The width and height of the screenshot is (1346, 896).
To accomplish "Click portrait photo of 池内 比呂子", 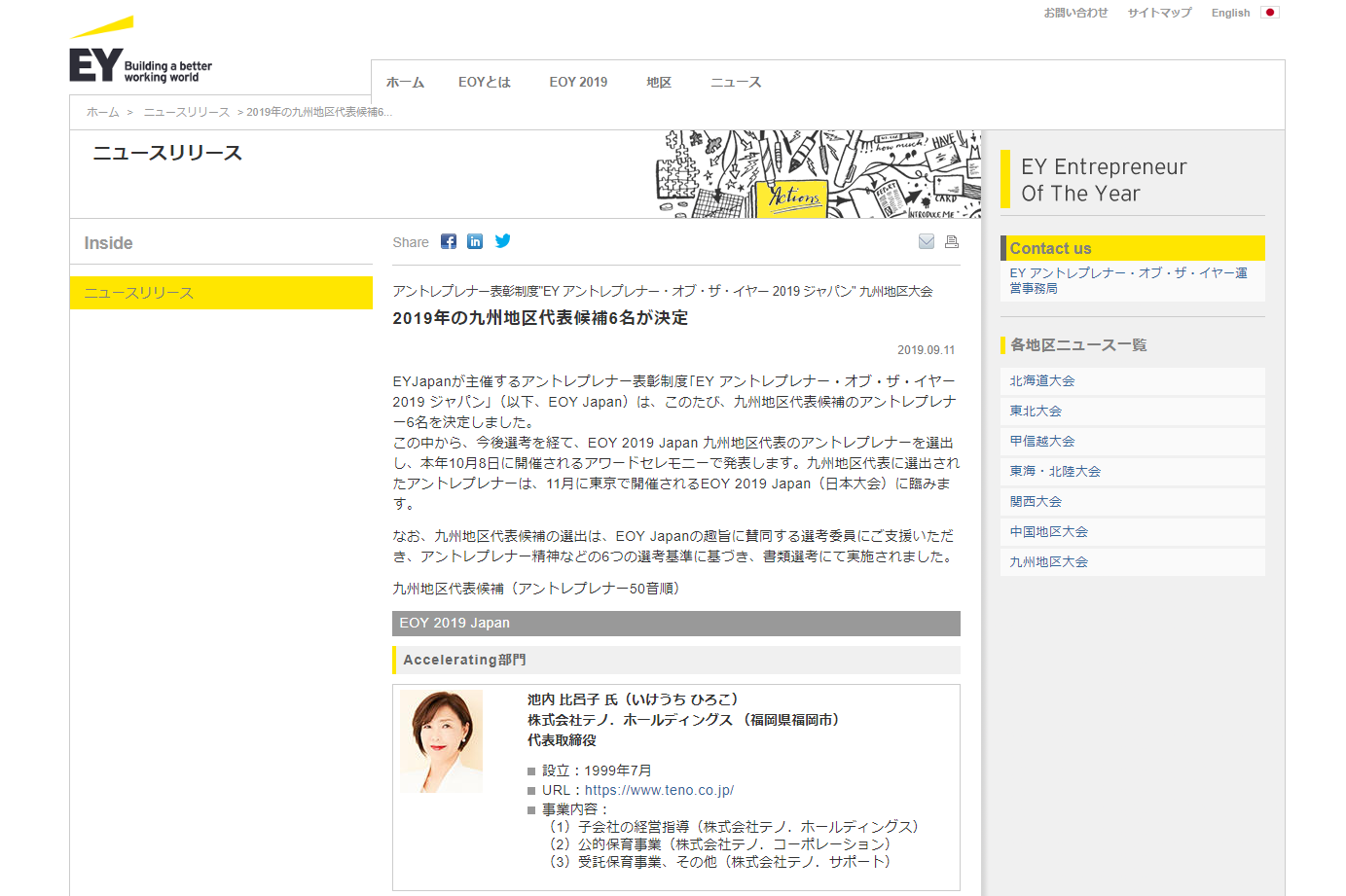I will click(441, 741).
